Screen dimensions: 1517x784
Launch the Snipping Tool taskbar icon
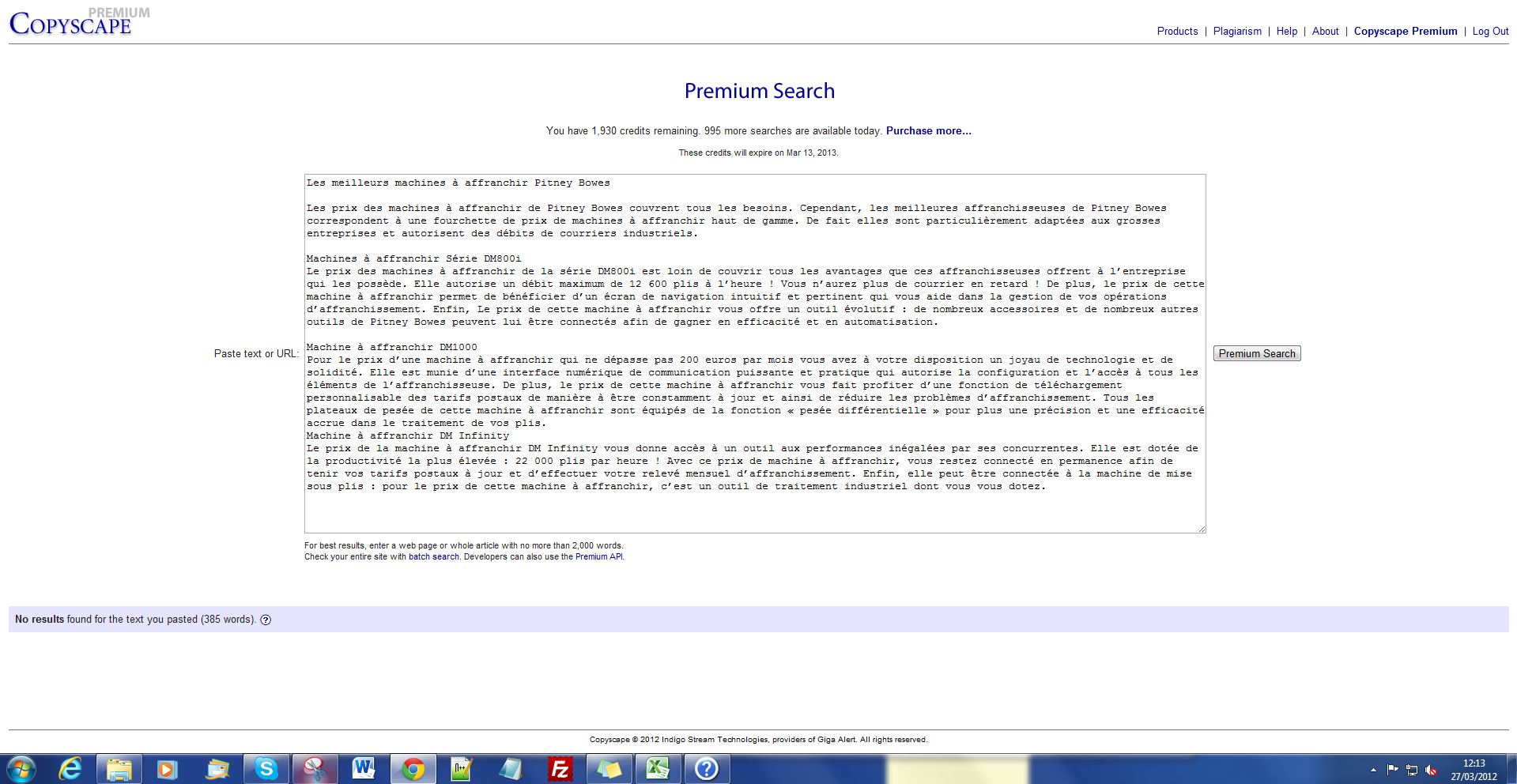315,768
